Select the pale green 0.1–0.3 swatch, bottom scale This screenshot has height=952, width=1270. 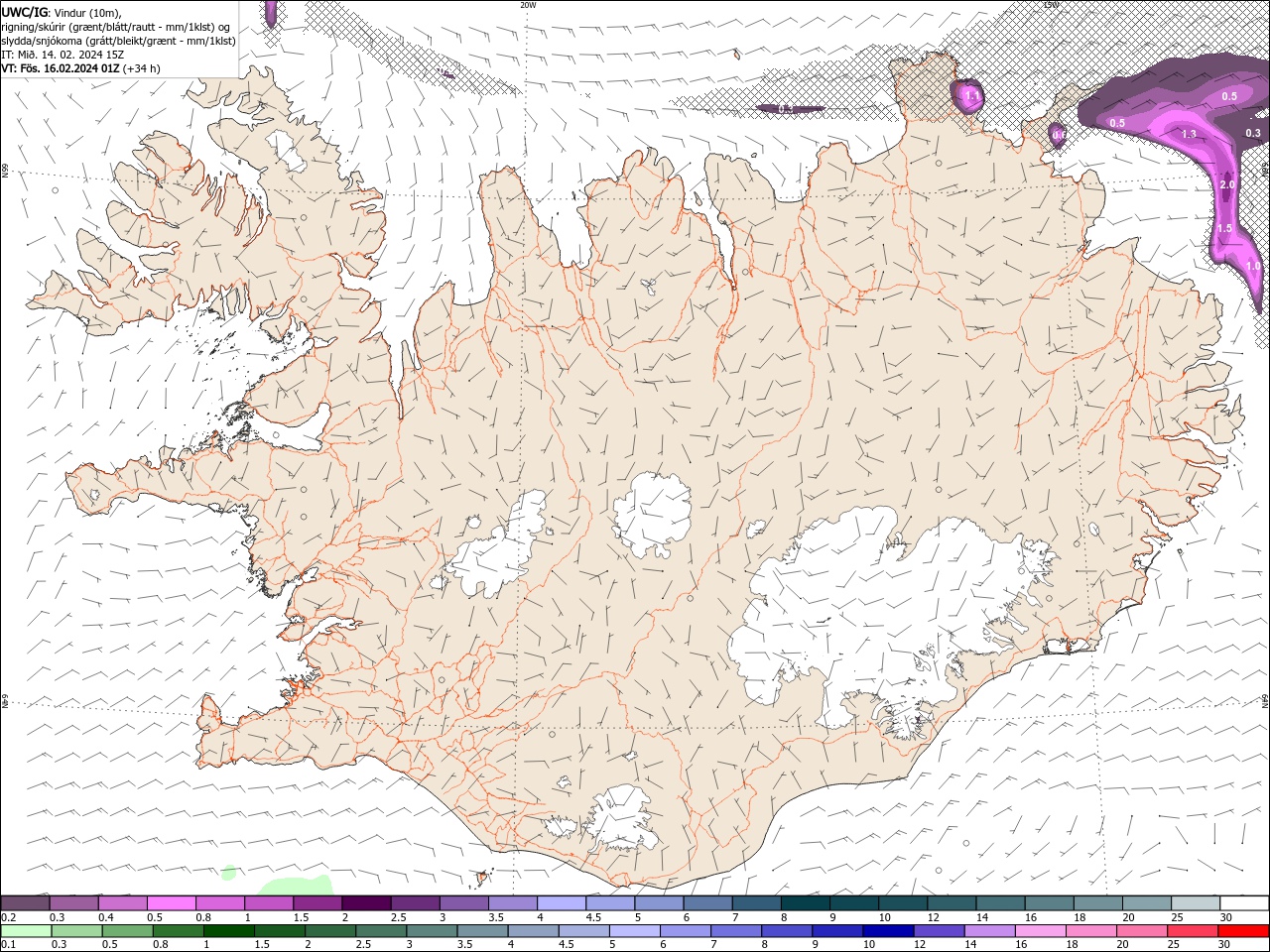(26, 931)
